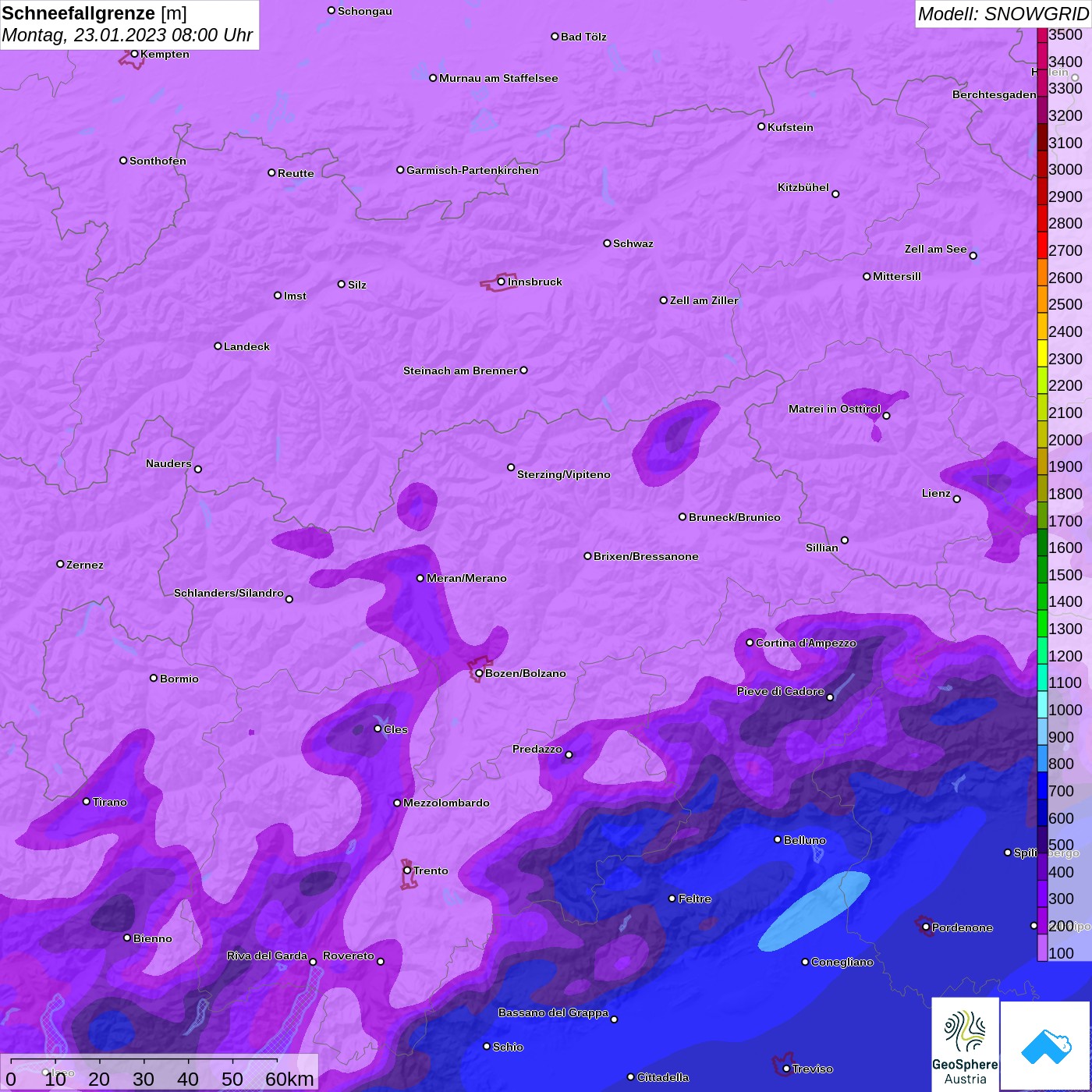
Task: Click the Schongau label
Action: click(365, 11)
